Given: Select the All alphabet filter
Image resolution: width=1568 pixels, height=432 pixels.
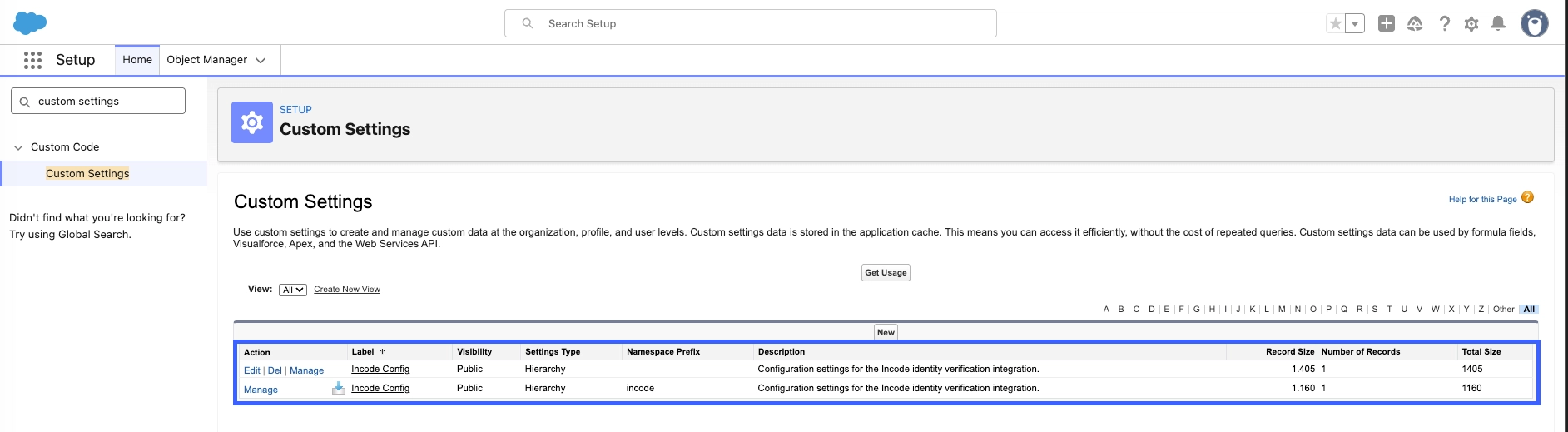Looking at the screenshot, I should (1529, 309).
